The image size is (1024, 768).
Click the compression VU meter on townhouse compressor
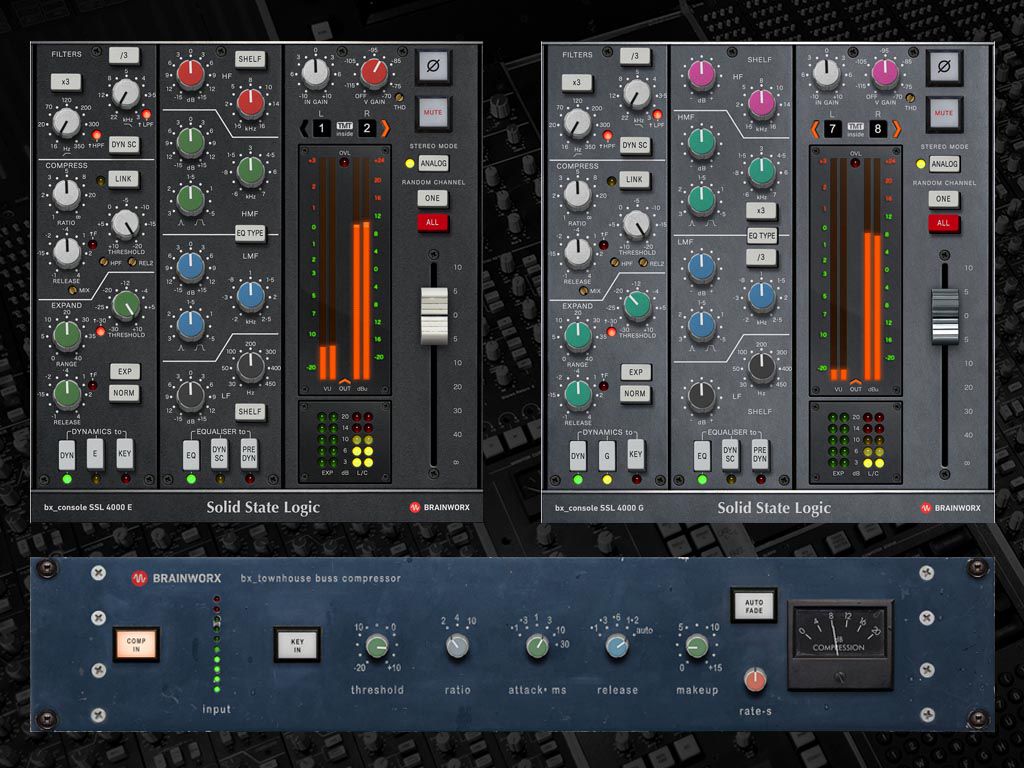[x=839, y=644]
